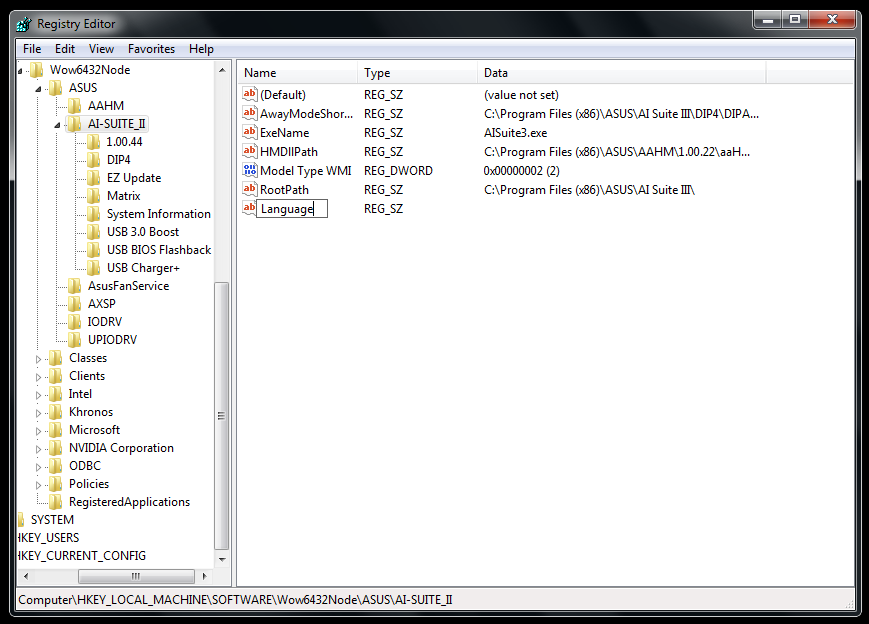Image resolution: width=869 pixels, height=624 pixels.
Task: Click the string icon next to ExeName
Action: click(250, 133)
